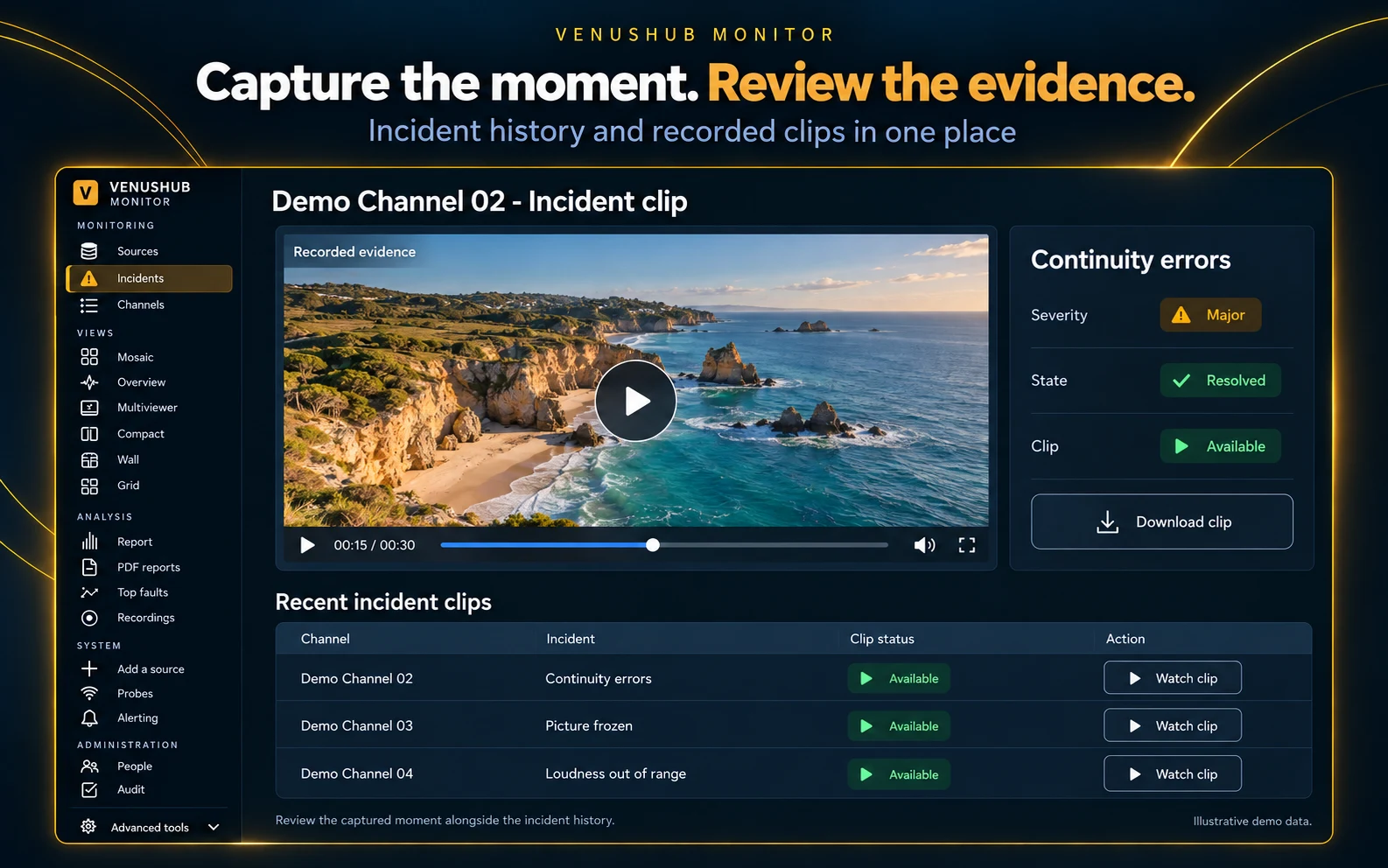This screenshot has height=868, width=1388.
Task: Click the Major severity badge
Action: pos(1211,315)
